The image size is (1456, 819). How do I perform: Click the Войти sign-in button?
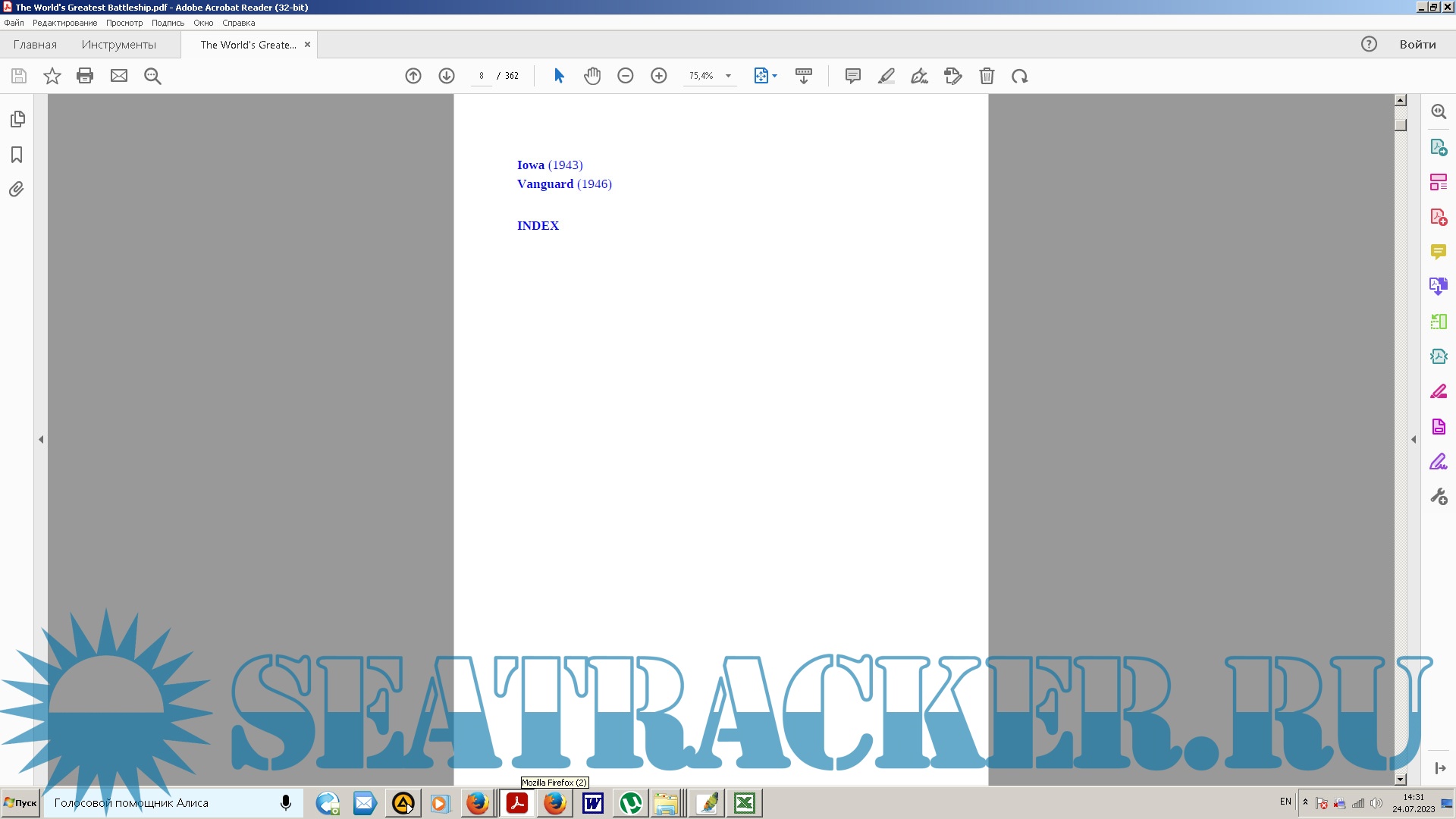pos(1417,45)
